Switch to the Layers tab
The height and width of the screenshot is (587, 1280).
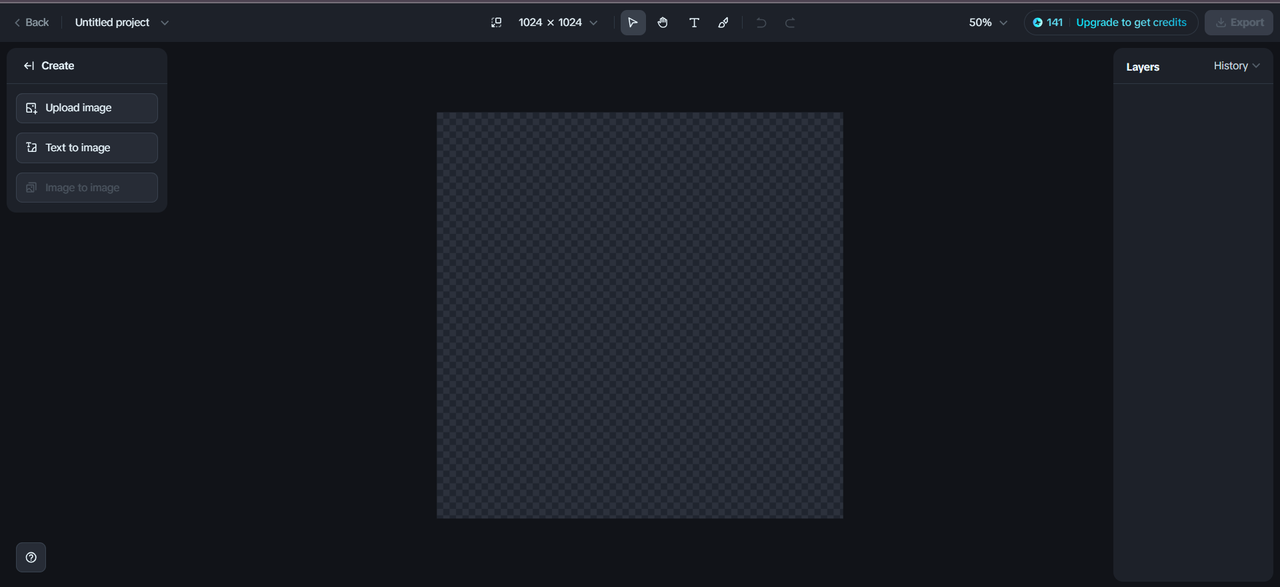coord(1143,67)
